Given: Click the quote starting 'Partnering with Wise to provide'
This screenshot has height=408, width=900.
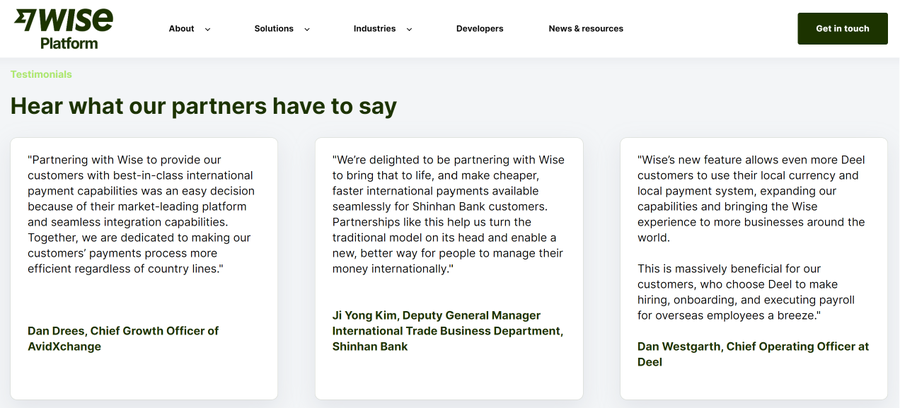Looking at the screenshot, I should (x=141, y=214).
